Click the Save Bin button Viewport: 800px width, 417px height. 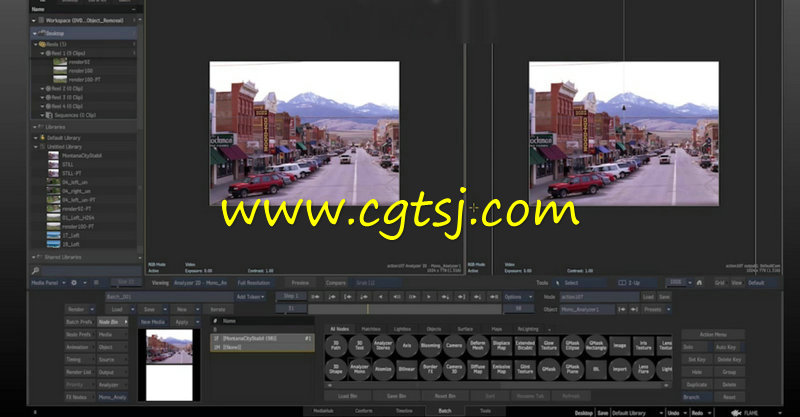[x=396, y=396]
